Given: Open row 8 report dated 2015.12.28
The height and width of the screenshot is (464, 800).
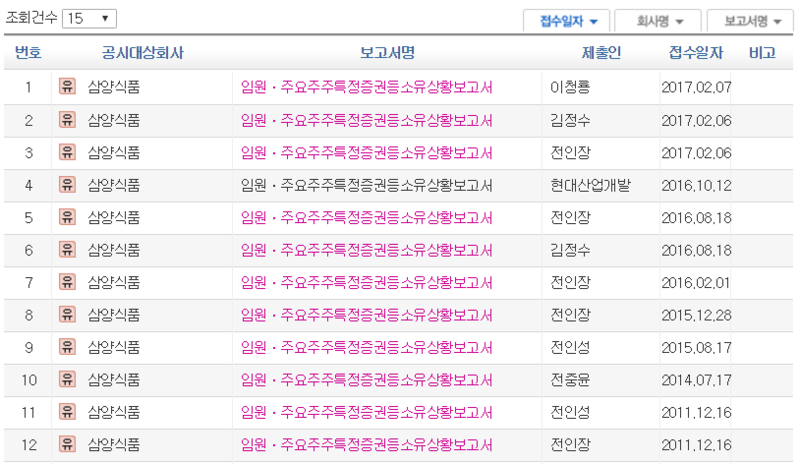Looking at the screenshot, I should [x=366, y=315].
